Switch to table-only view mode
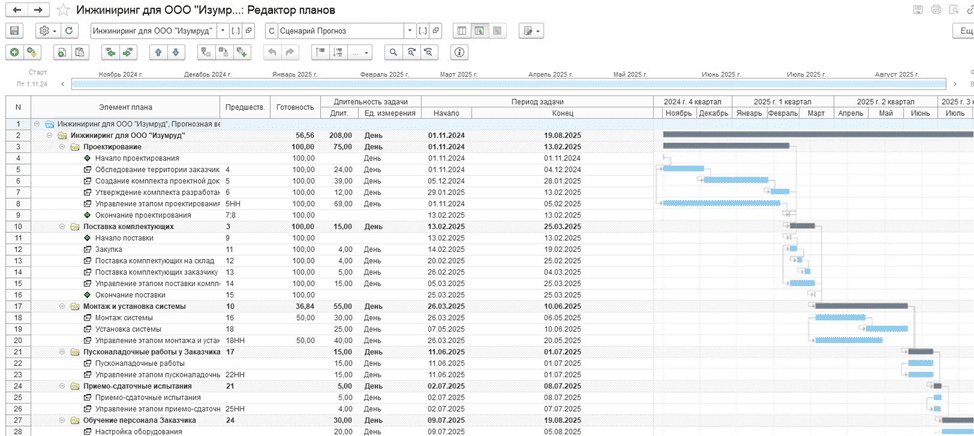The width and height of the screenshot is (974, 436). tap(461, 31)
